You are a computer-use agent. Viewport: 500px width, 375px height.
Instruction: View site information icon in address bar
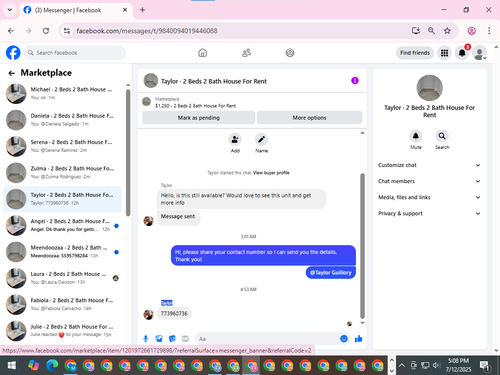pos(67,31)
